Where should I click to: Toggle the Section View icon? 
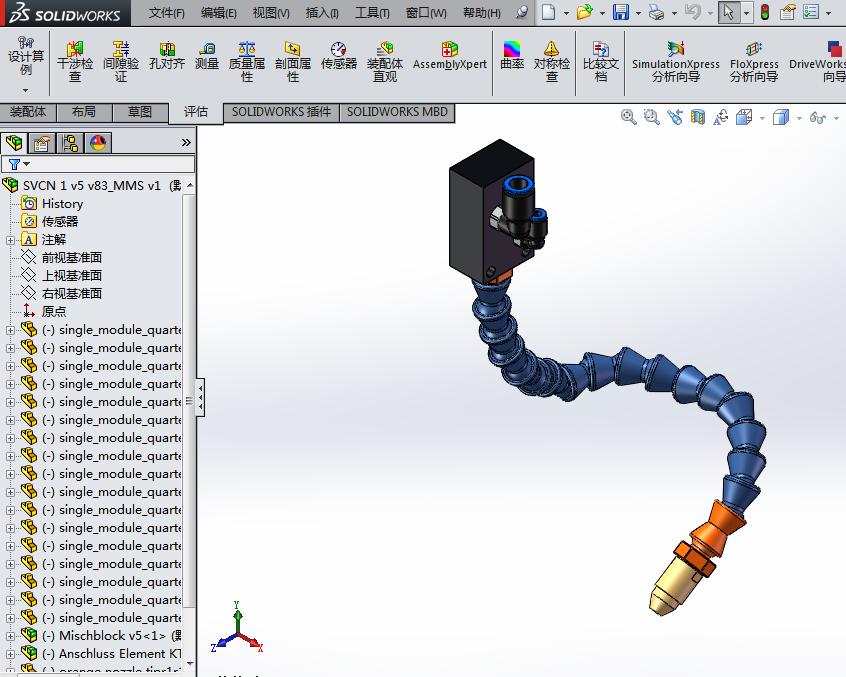coord(698,117)
